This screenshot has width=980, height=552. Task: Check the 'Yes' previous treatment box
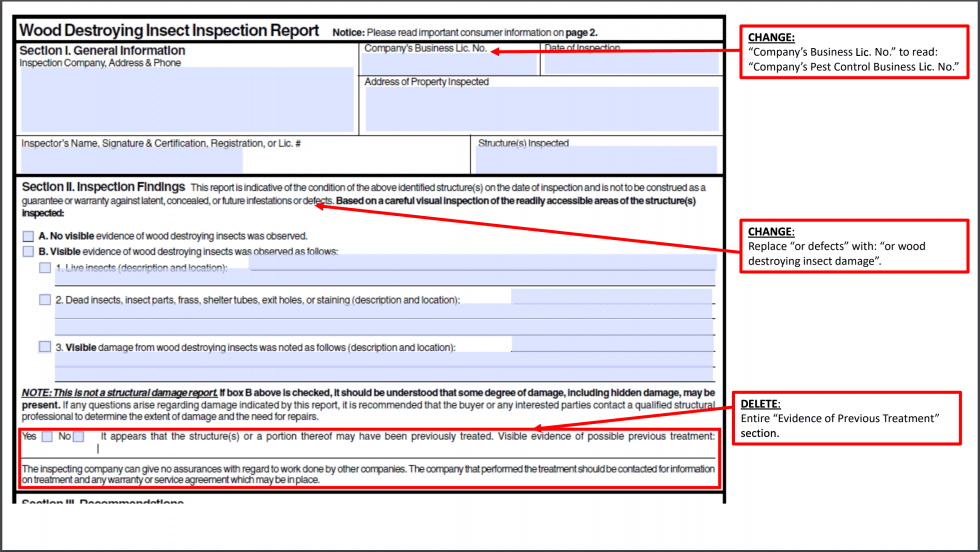click(x=47, y=437)
